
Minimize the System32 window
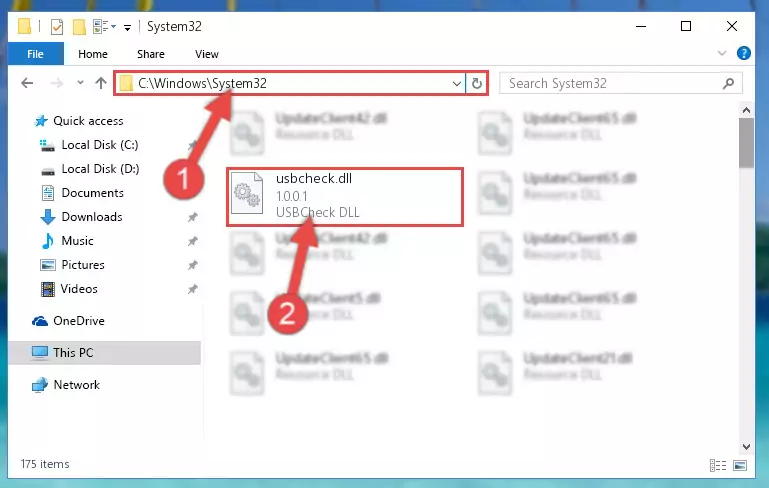point(641,26)
